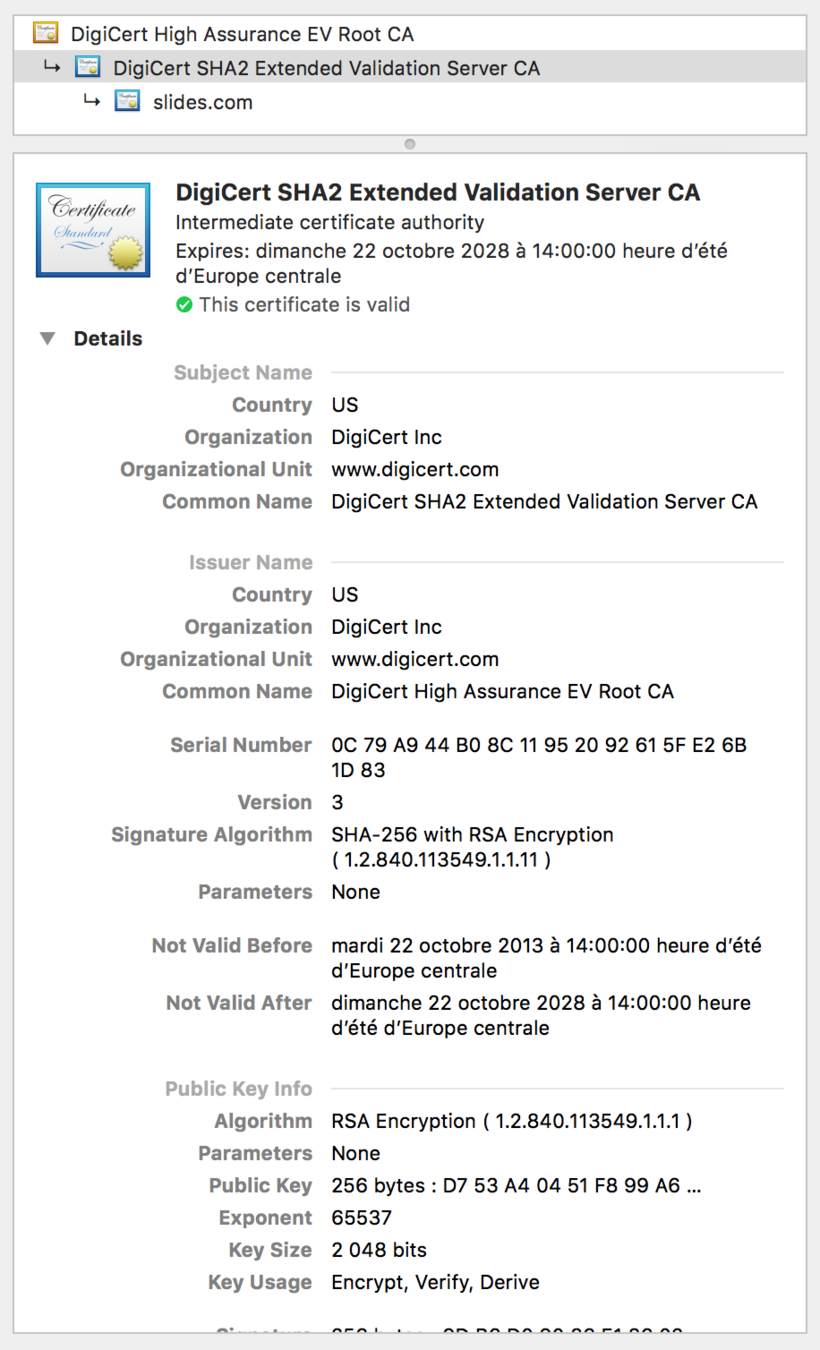This screenshot has width=820, height=1350.
Task: Click Issuer Name Country value US
Action: [345, 595]
